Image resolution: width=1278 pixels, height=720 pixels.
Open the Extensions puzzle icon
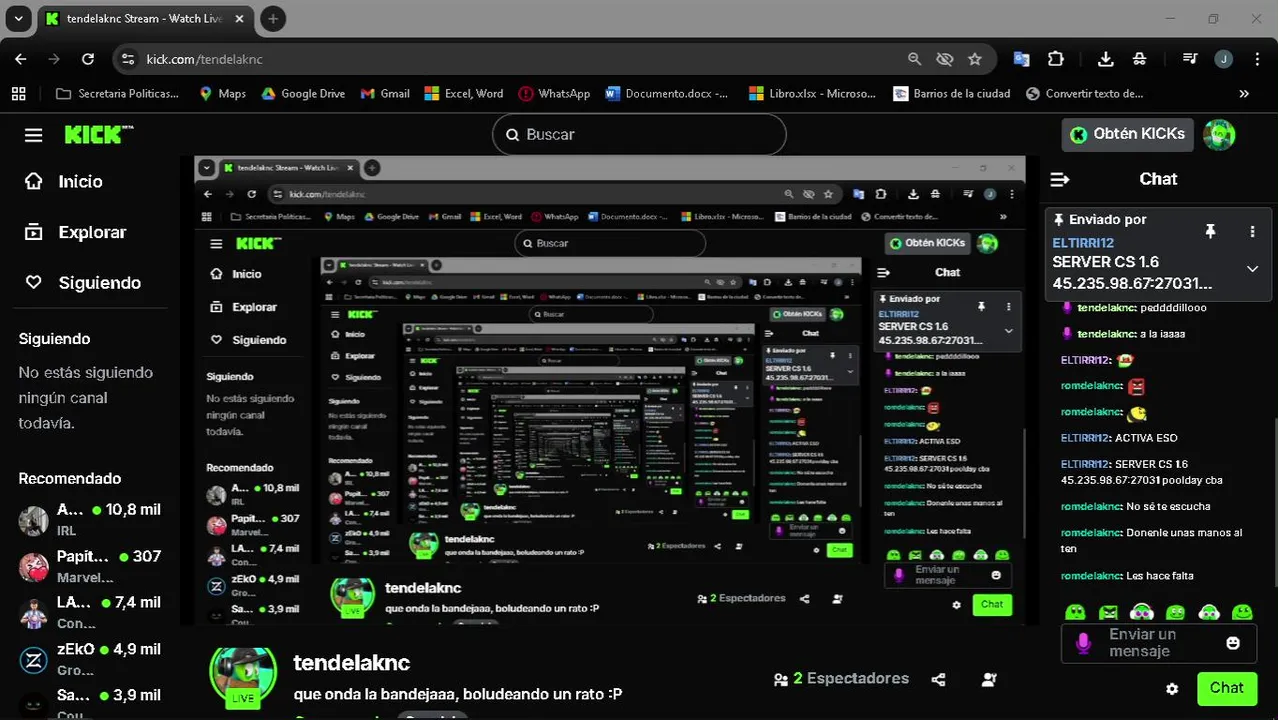tap(1056, 59)
